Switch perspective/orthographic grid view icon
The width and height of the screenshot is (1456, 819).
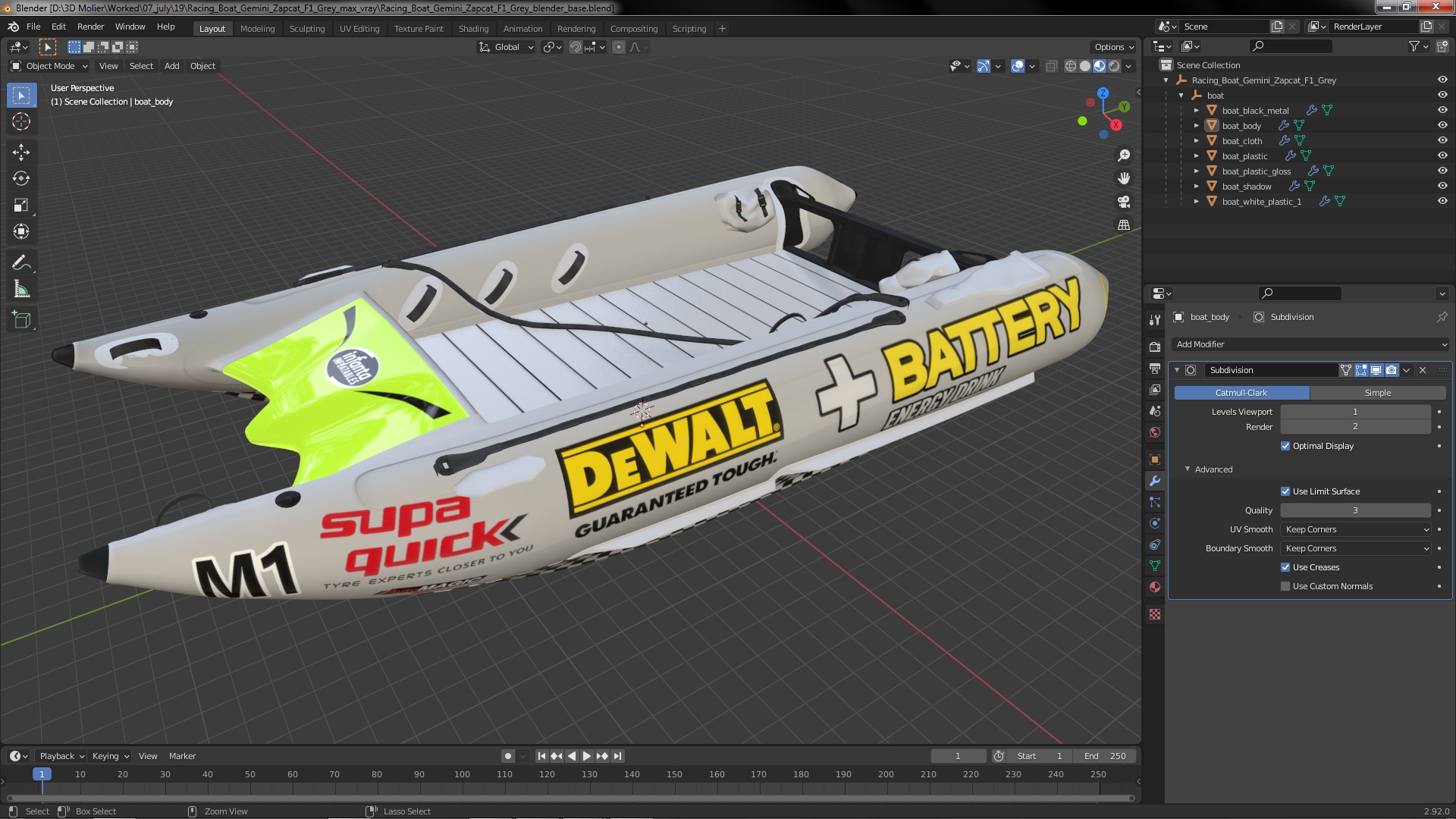coord(1124,225)
